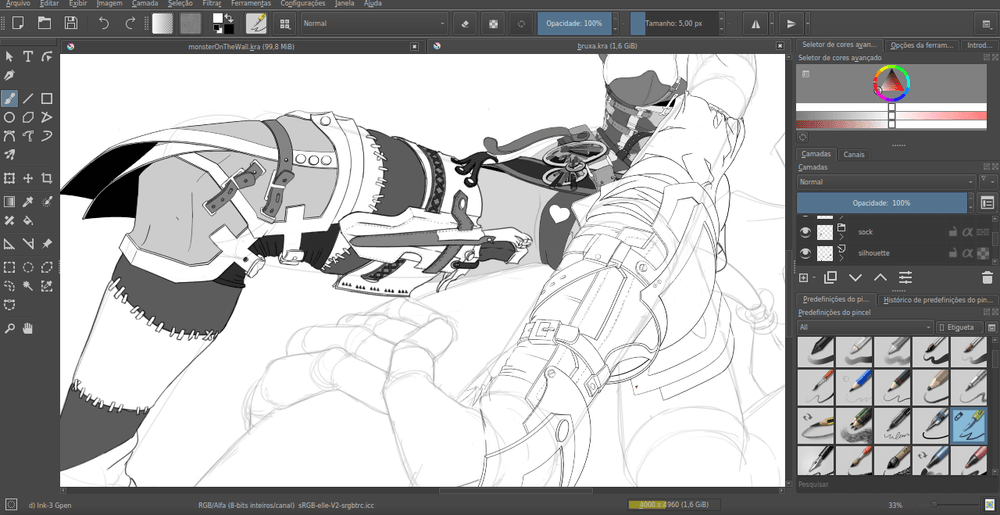Click the Undo arrow in toolbar
The width and height of the screenshot is (1000, 515).
pos(104,22)
